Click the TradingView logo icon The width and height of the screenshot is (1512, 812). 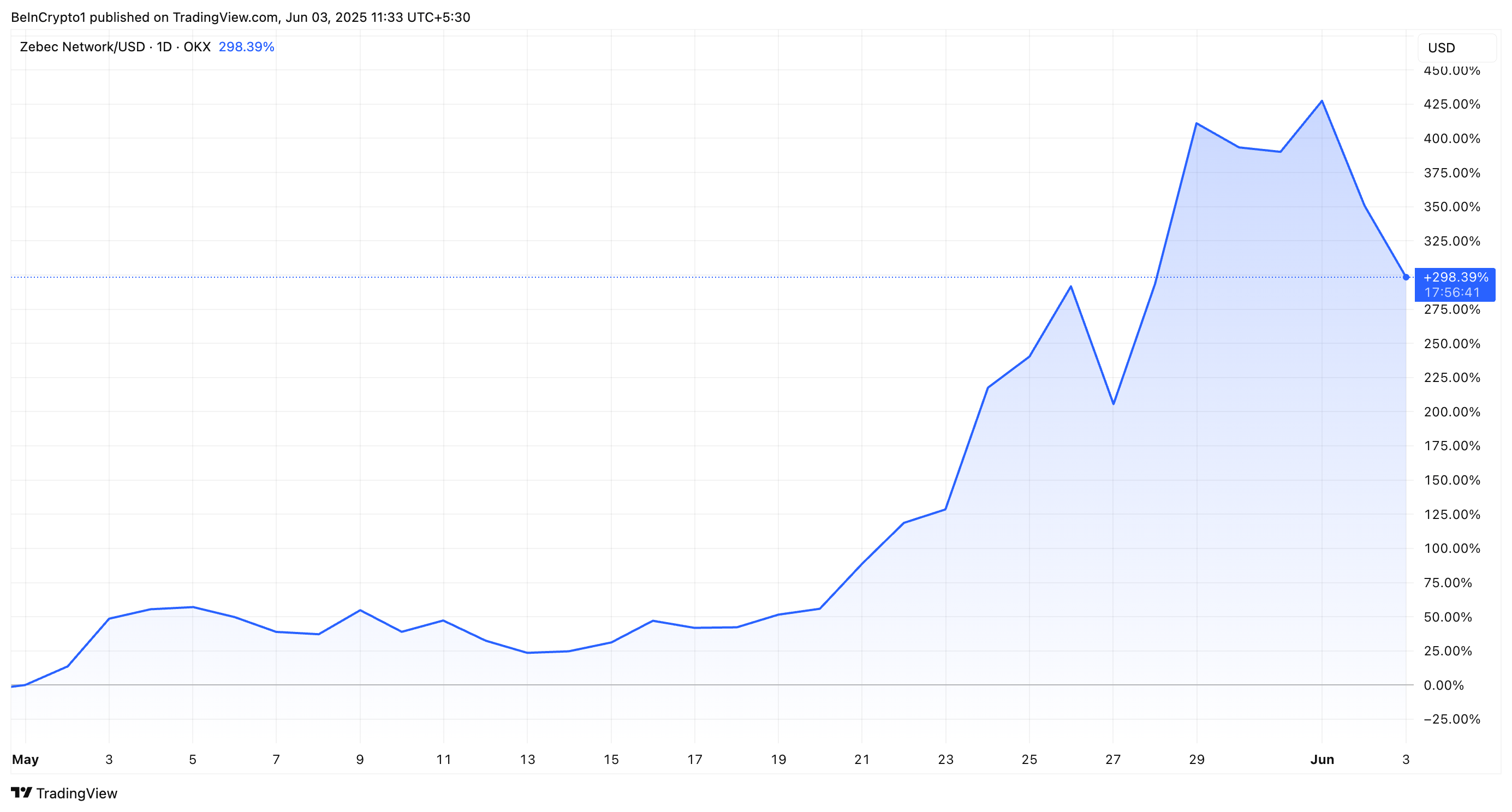21,793
